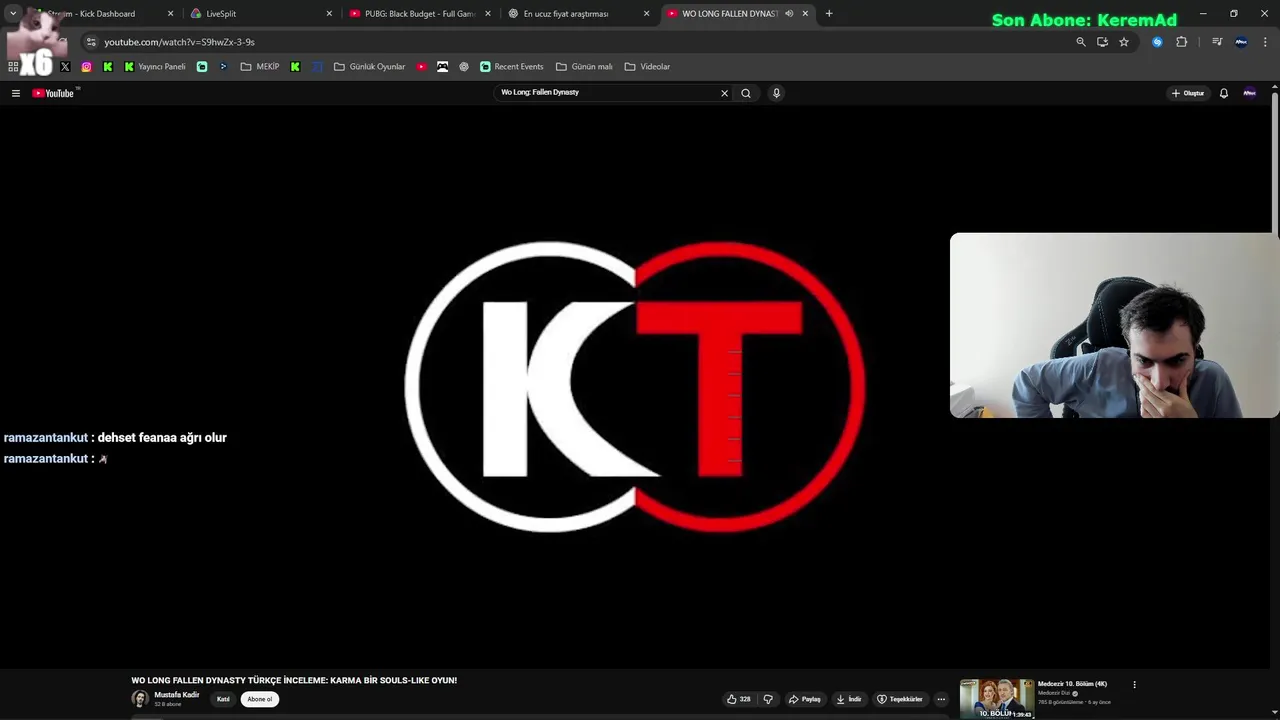Switch to the Kick Dashboard tab
The height and width of the screenshot is (720, 1280).
click(x=100, y=14)
